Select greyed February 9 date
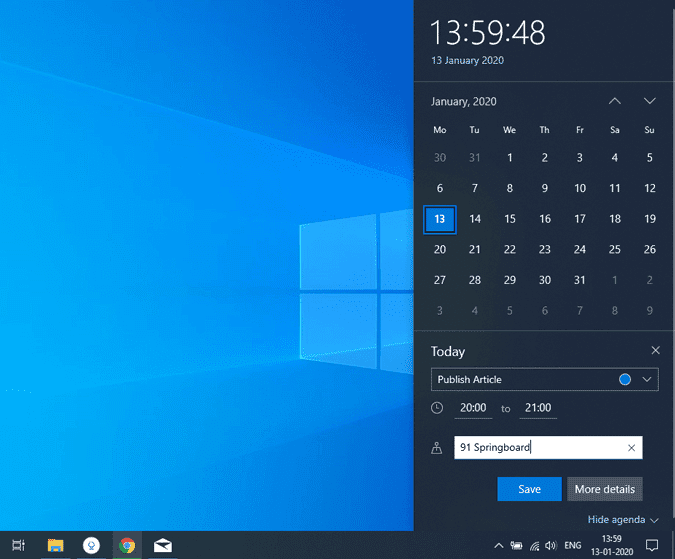This screenshot has width=675, height=559. (650, 311)
